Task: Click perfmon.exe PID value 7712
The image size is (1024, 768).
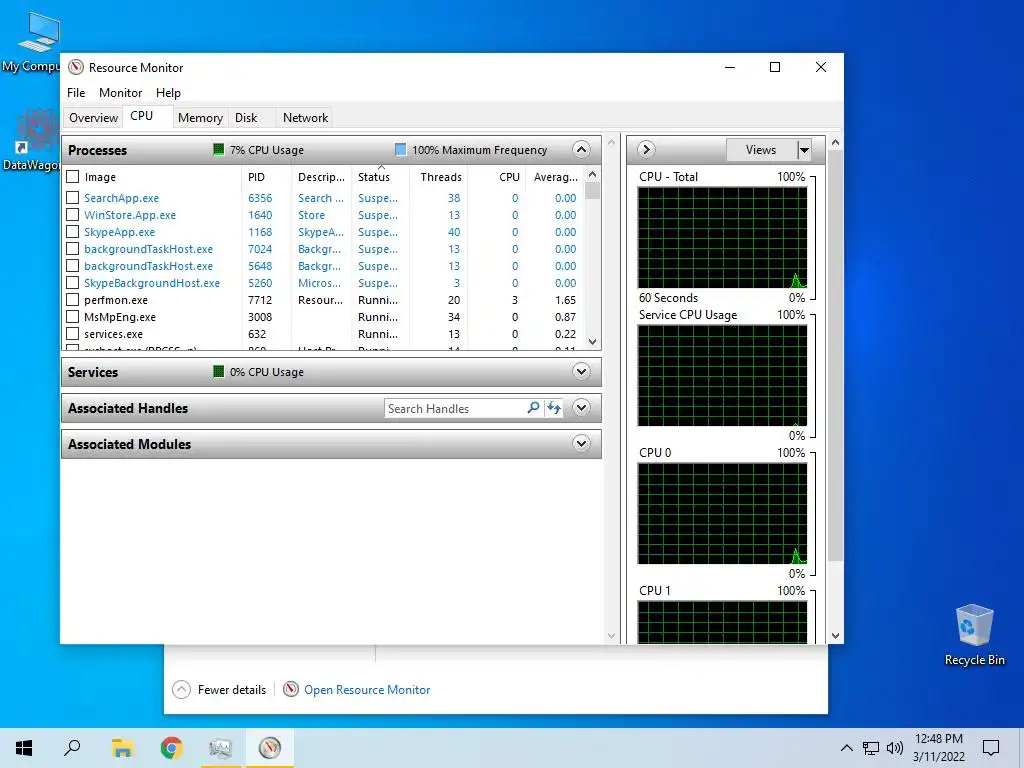Action: [260, 300]
